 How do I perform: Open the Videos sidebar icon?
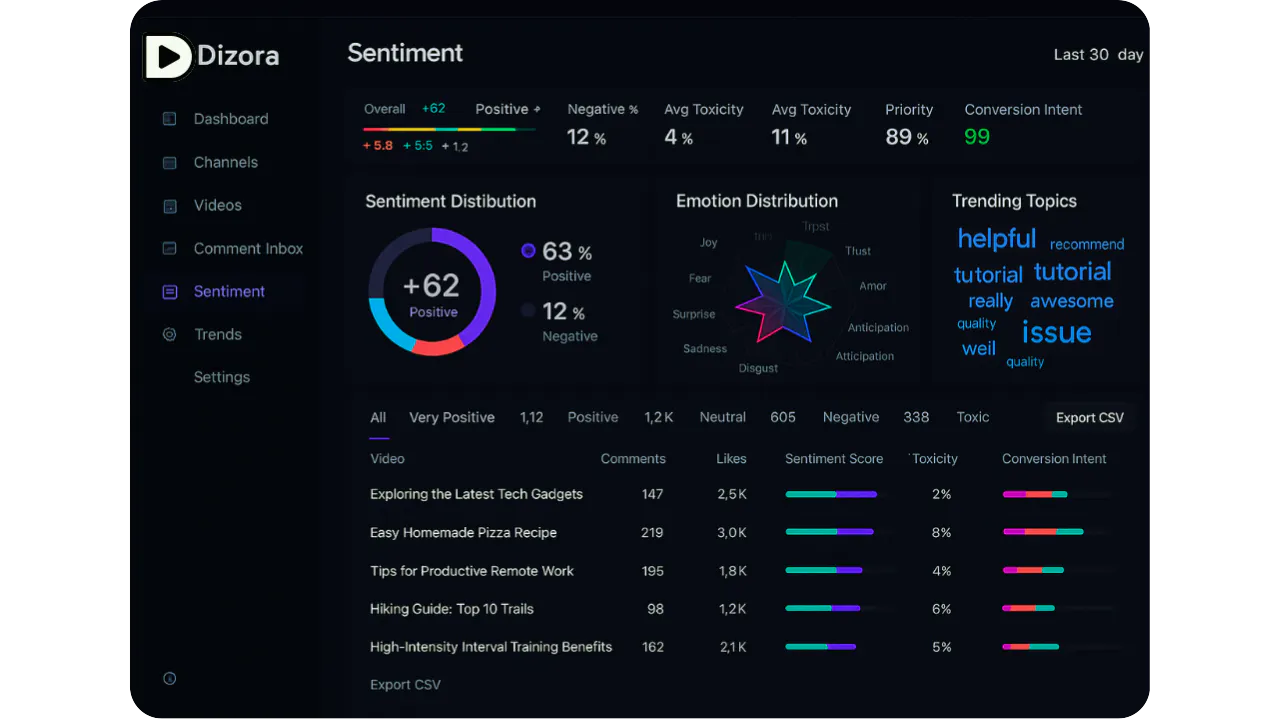pyautogui.click(x=170, y=205)
